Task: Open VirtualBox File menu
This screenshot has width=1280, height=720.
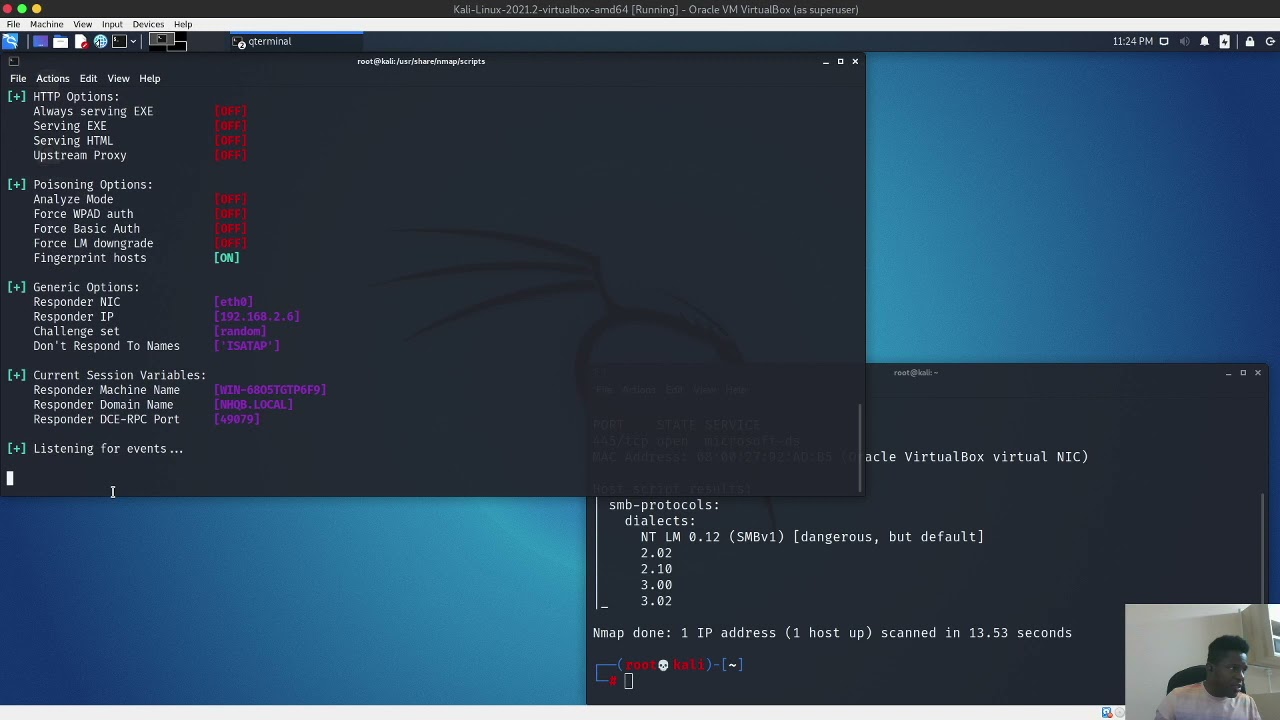Action: (x=13, y=24)
